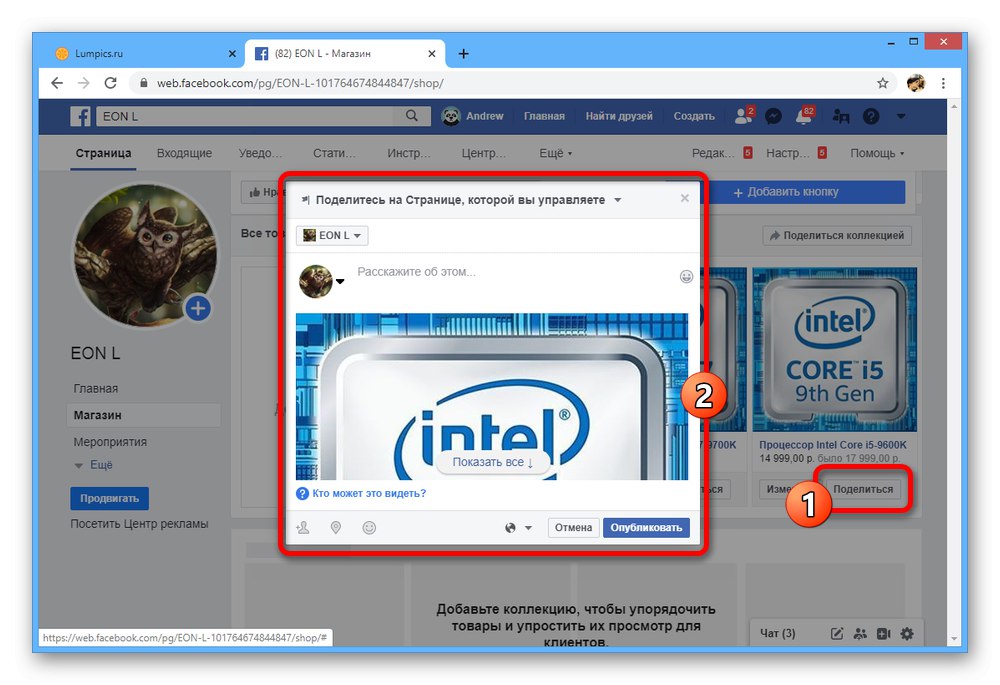
Task: Expand Ещё in left sidebar
Action: (x=94, y=465)
